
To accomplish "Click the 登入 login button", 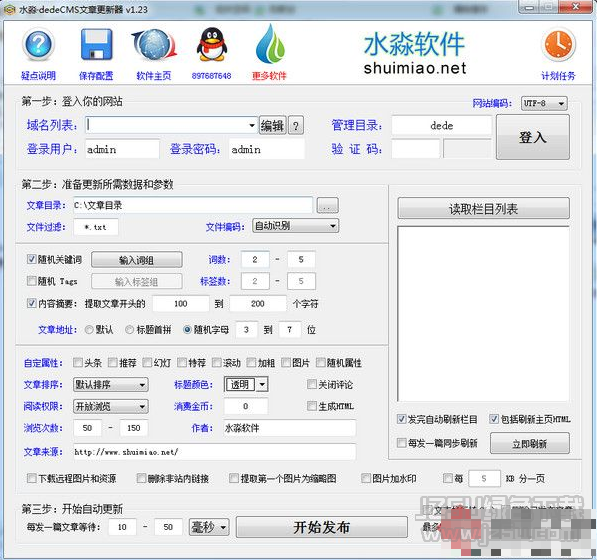I will 533,137.
